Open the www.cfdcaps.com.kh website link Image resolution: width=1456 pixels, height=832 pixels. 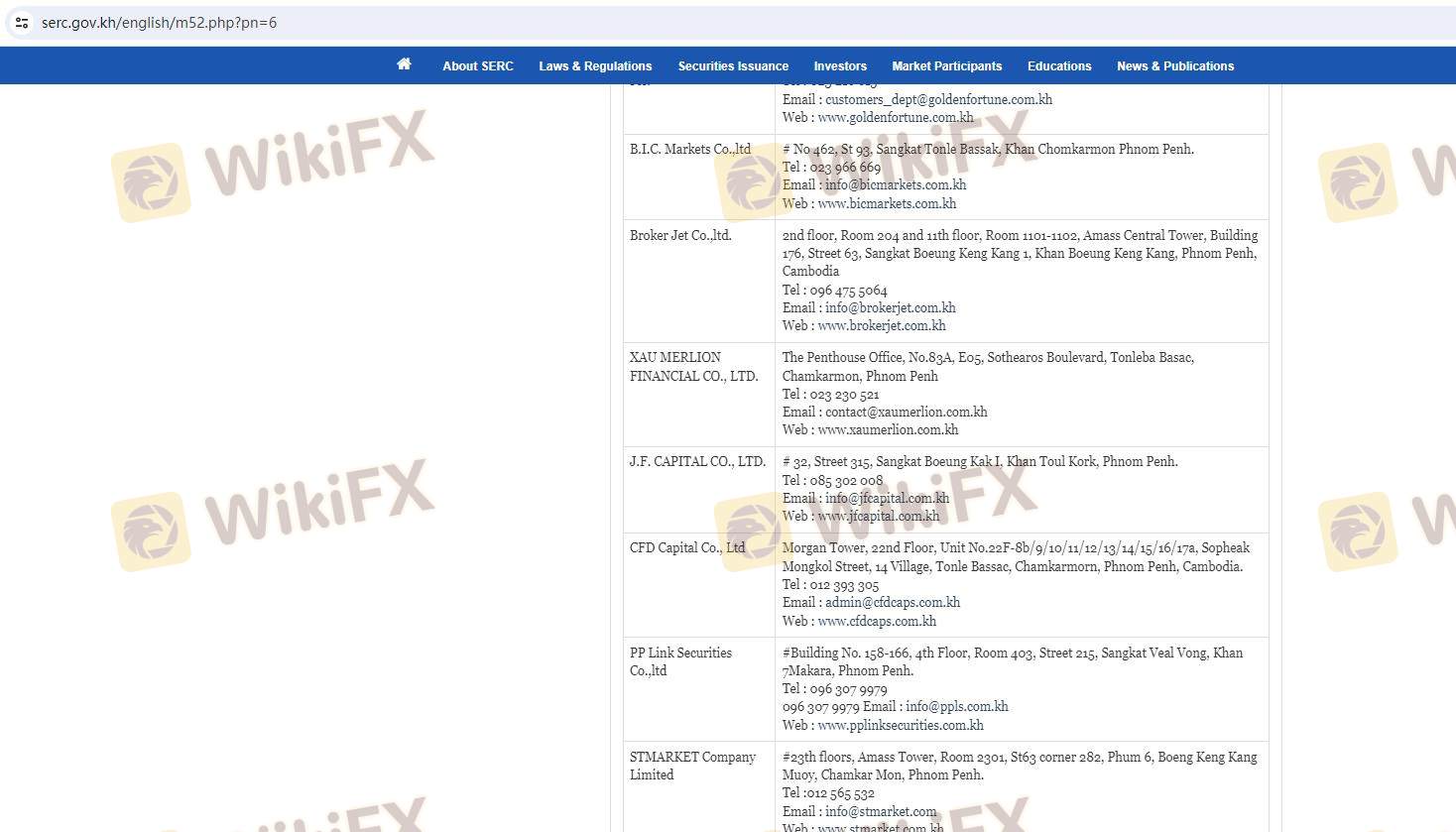[x=877, y=621]
